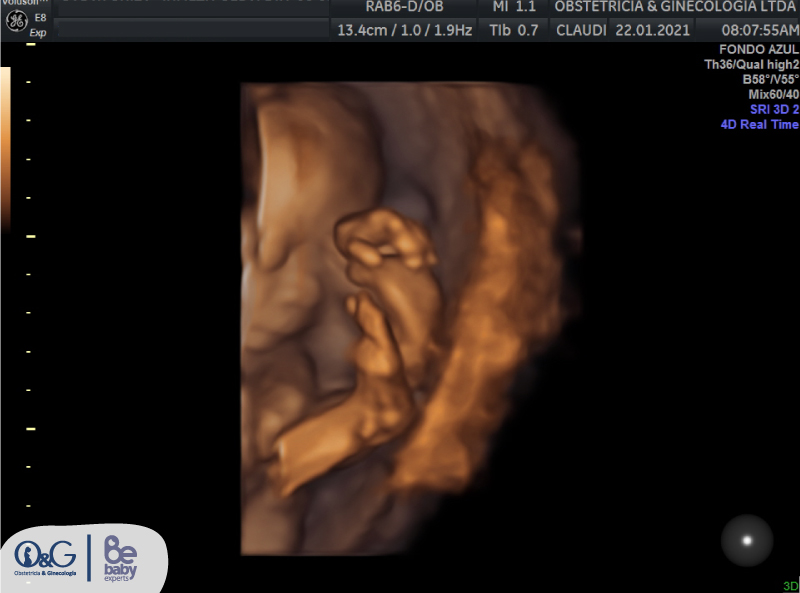
Task: Click the E8 Exp model label
Action: coord(39,25)
